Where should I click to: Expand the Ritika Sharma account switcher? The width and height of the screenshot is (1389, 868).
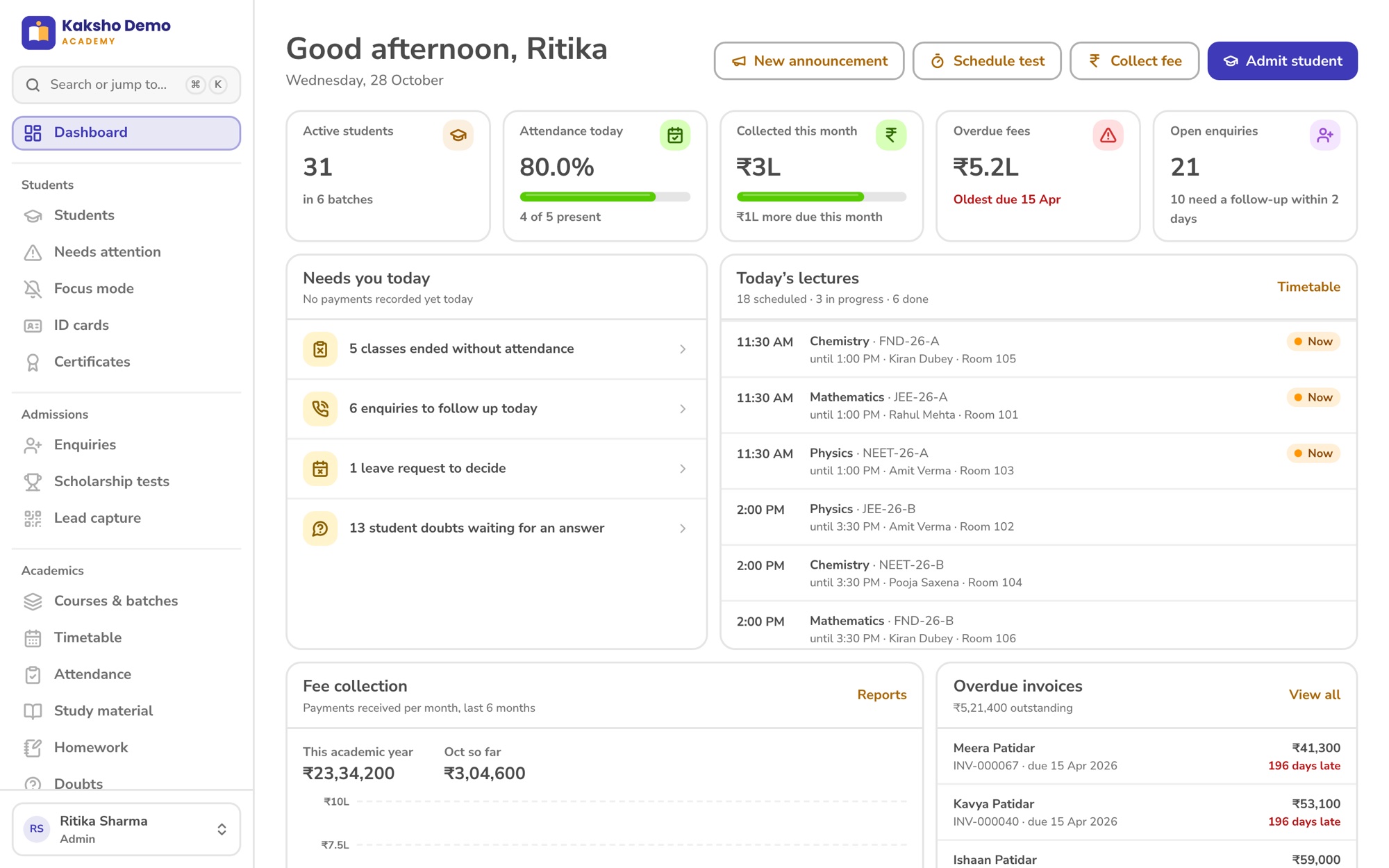pyautogui.click(x=126, y=829)
